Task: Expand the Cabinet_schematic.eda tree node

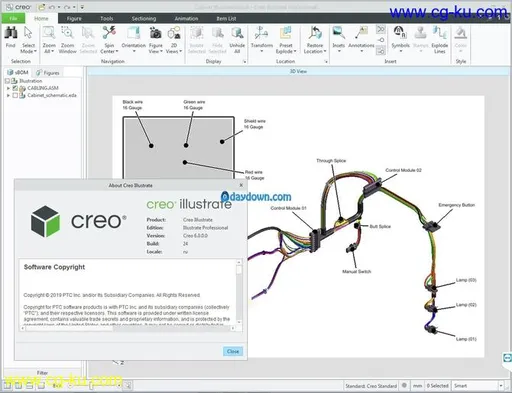Action: (8, 95)
